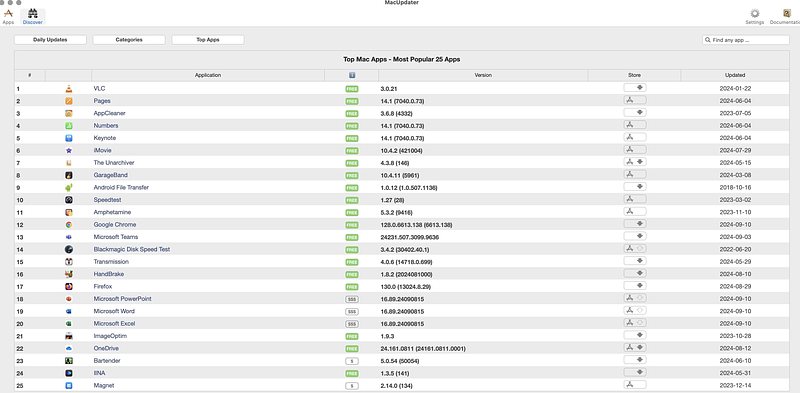Click the Blackmagic Disk Speed Test icon
800x393 pixels.
(x=69, y=250)
